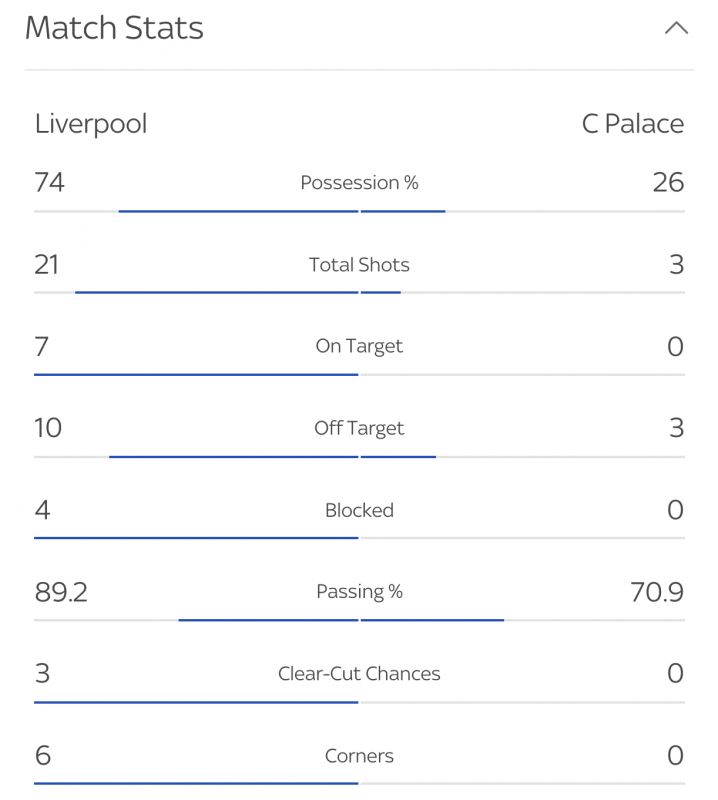Click the Passing % comparison bar

pyautogui.click(x=359, y=620)
